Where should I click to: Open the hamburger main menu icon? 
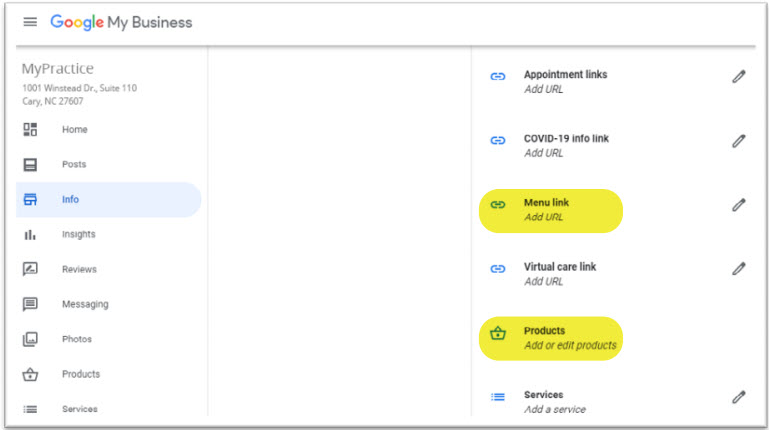(x=30, y=22)
